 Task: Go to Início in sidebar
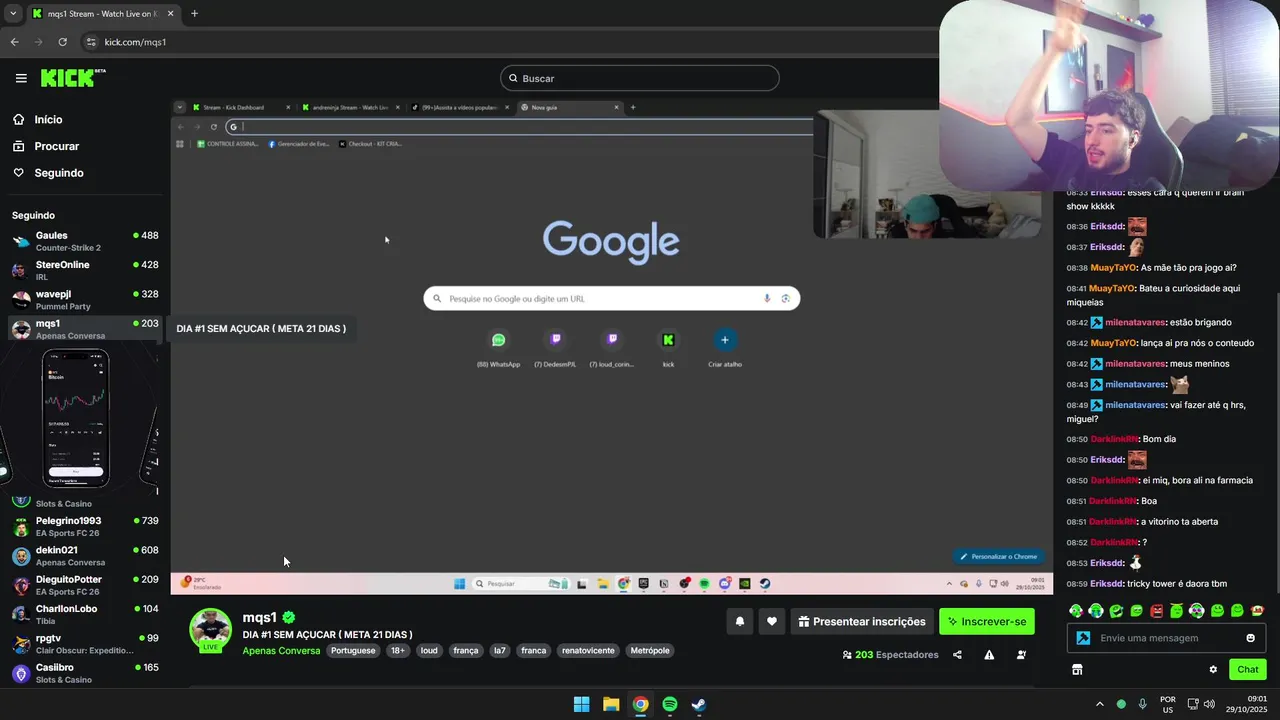(48, 119)
